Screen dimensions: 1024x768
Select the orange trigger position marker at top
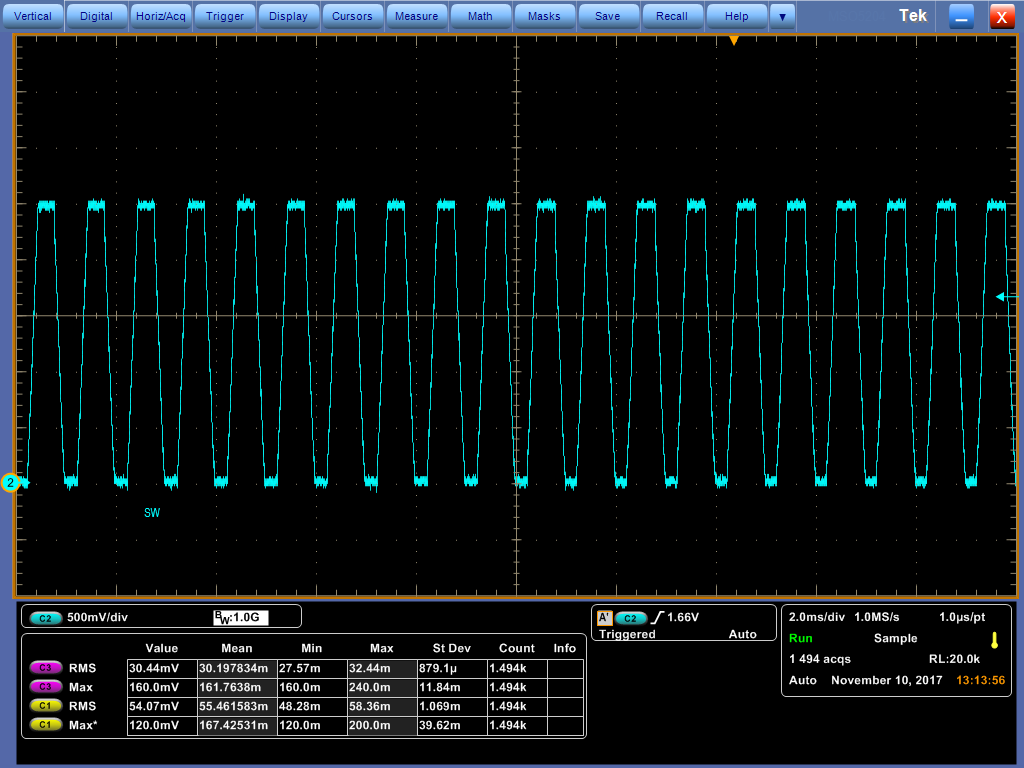click(734, 40)
